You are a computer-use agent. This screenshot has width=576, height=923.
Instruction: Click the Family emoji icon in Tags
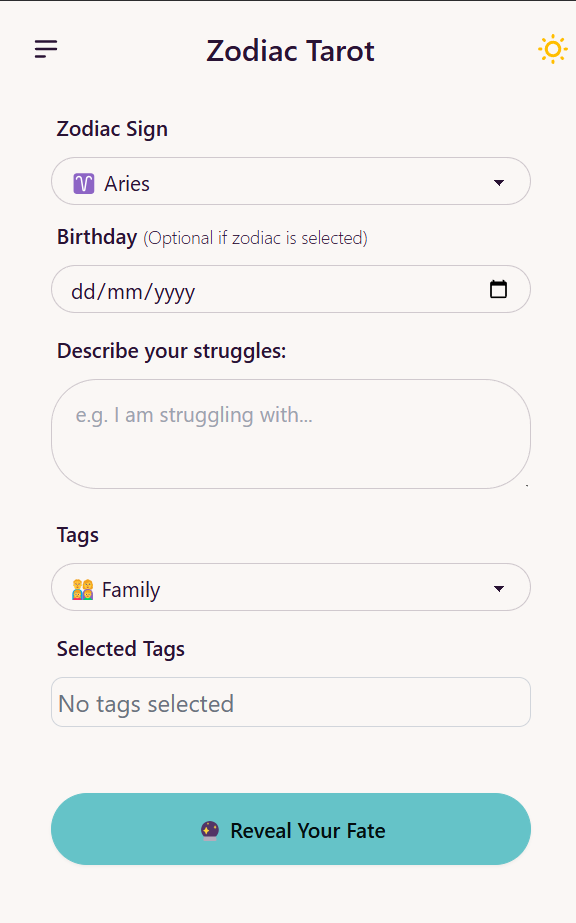tap(82, 589)
